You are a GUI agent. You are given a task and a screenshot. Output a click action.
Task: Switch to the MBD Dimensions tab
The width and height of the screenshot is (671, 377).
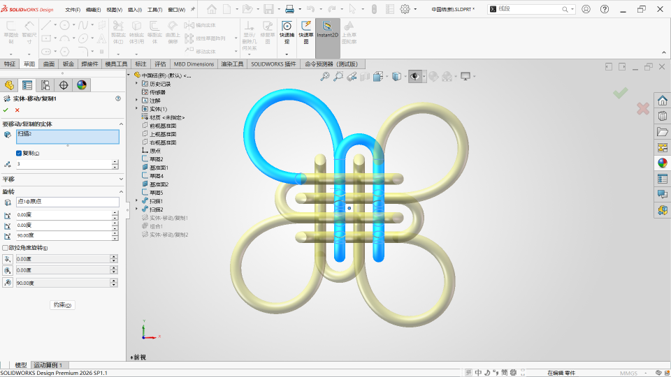(193, 64)
